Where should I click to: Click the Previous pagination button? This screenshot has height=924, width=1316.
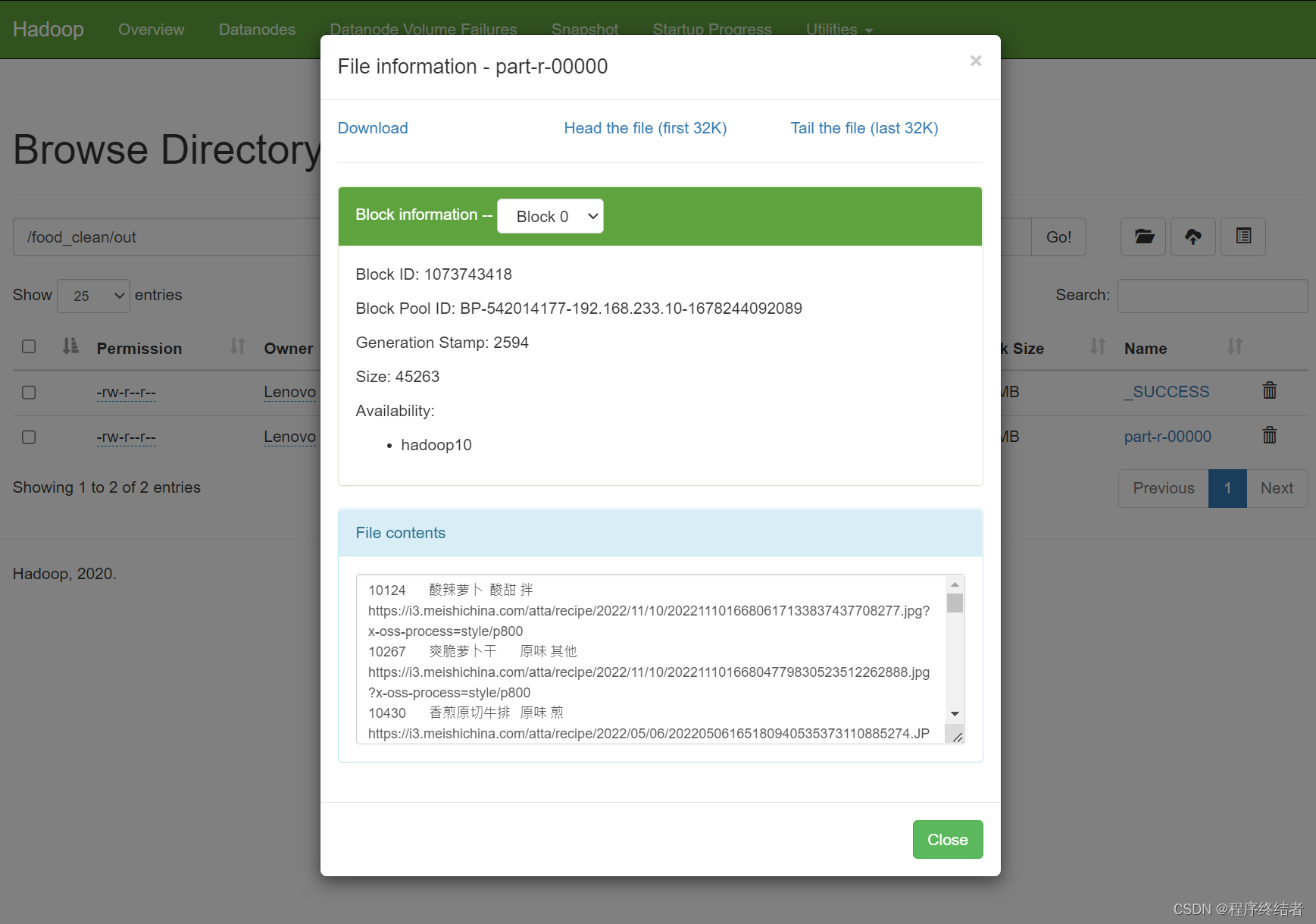point(1164,488)
